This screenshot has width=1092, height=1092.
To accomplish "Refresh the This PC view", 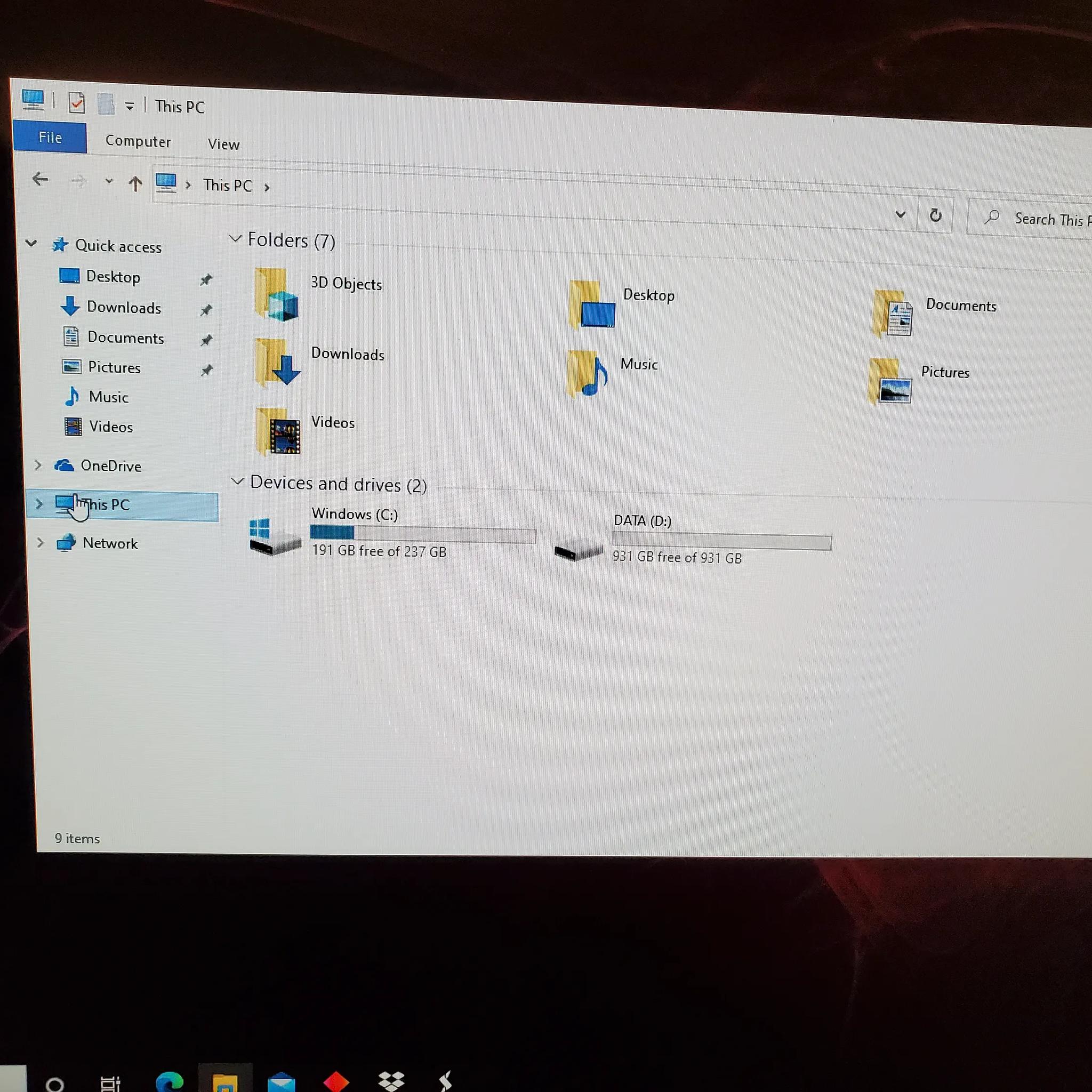I will [935, 215].
